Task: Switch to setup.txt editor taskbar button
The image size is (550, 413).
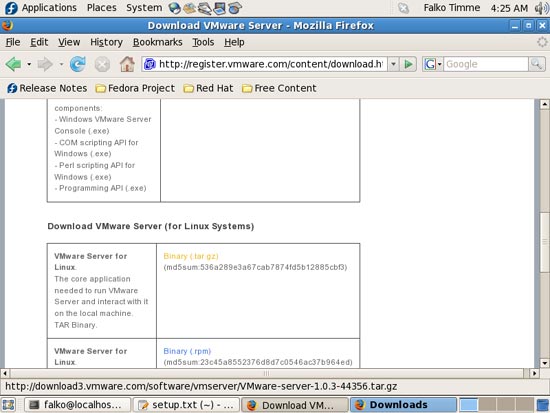Action: (x=186, y=405)
